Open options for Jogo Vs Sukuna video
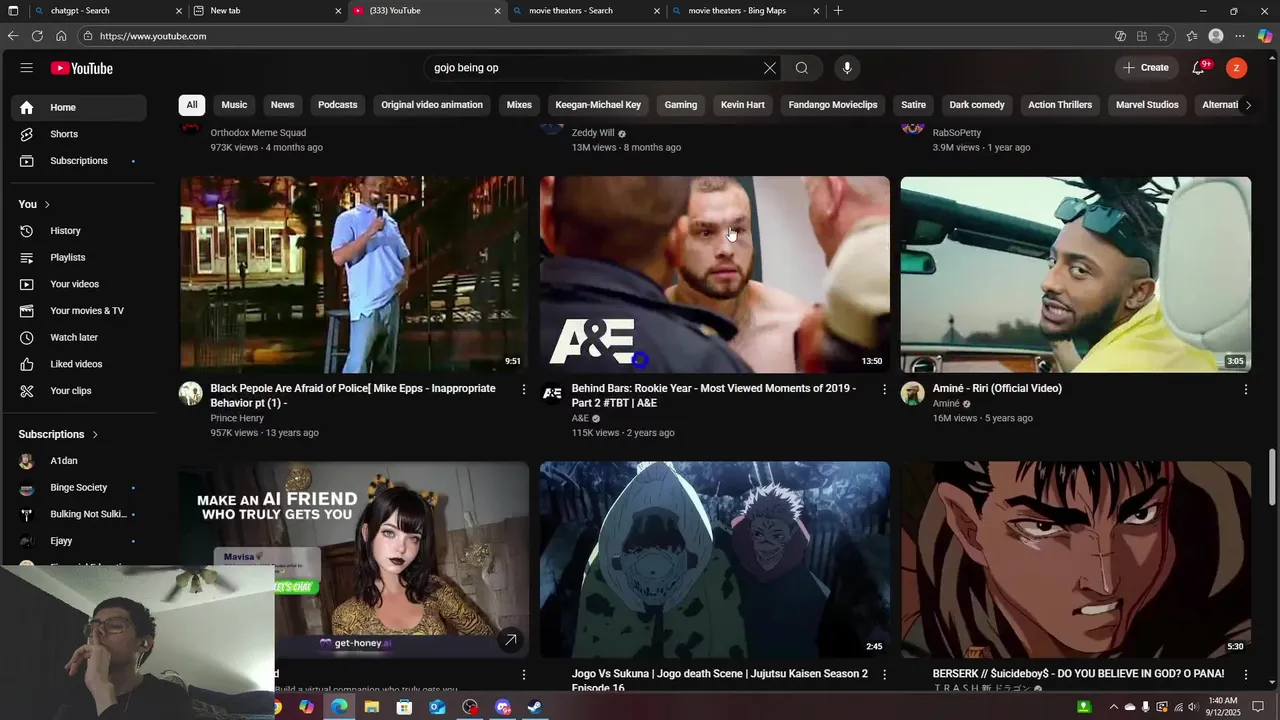The image size is (1280, 720). coord(884,675)
